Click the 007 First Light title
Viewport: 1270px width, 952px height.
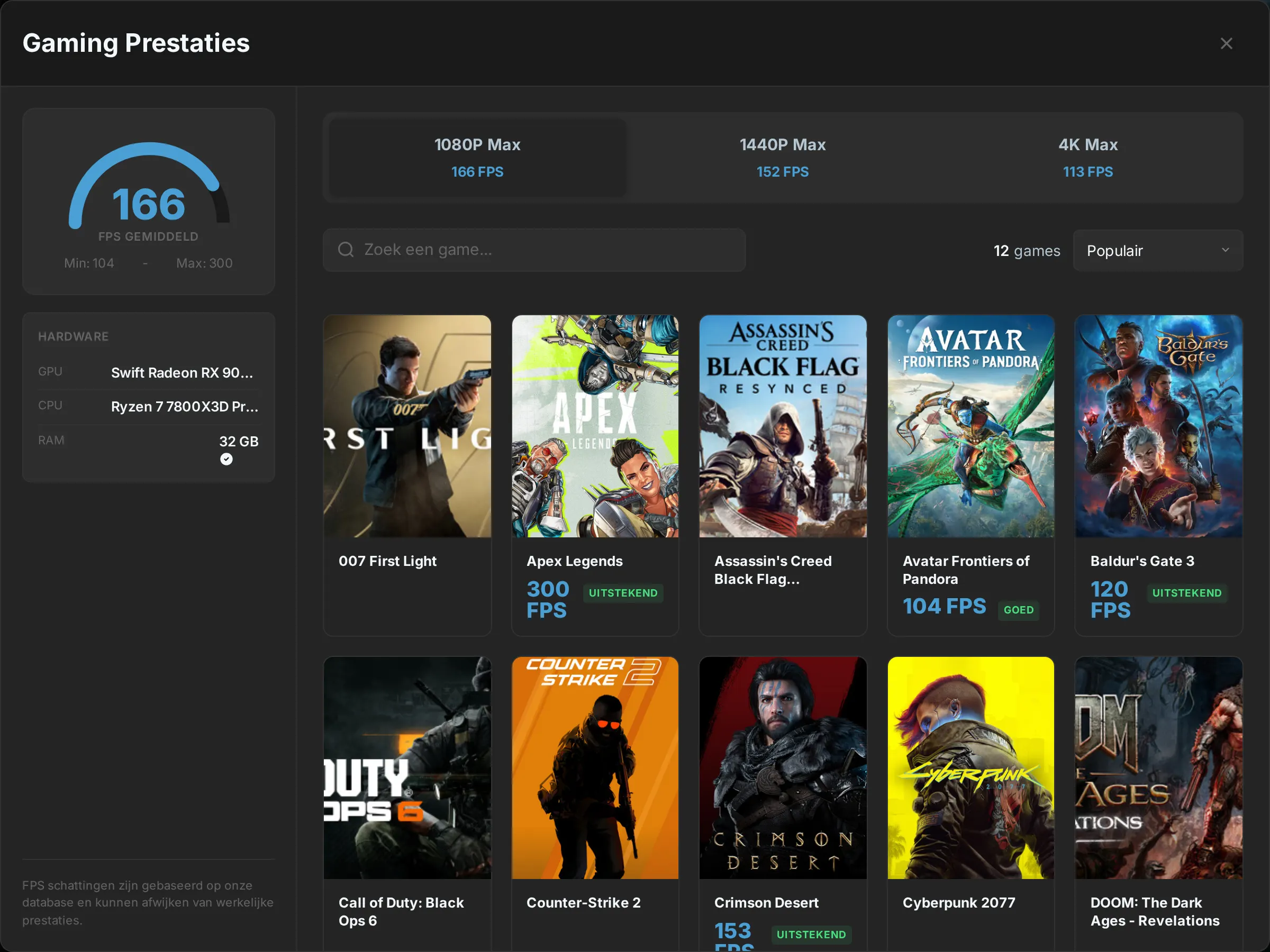pyautogui.click(x=387, y=561)
